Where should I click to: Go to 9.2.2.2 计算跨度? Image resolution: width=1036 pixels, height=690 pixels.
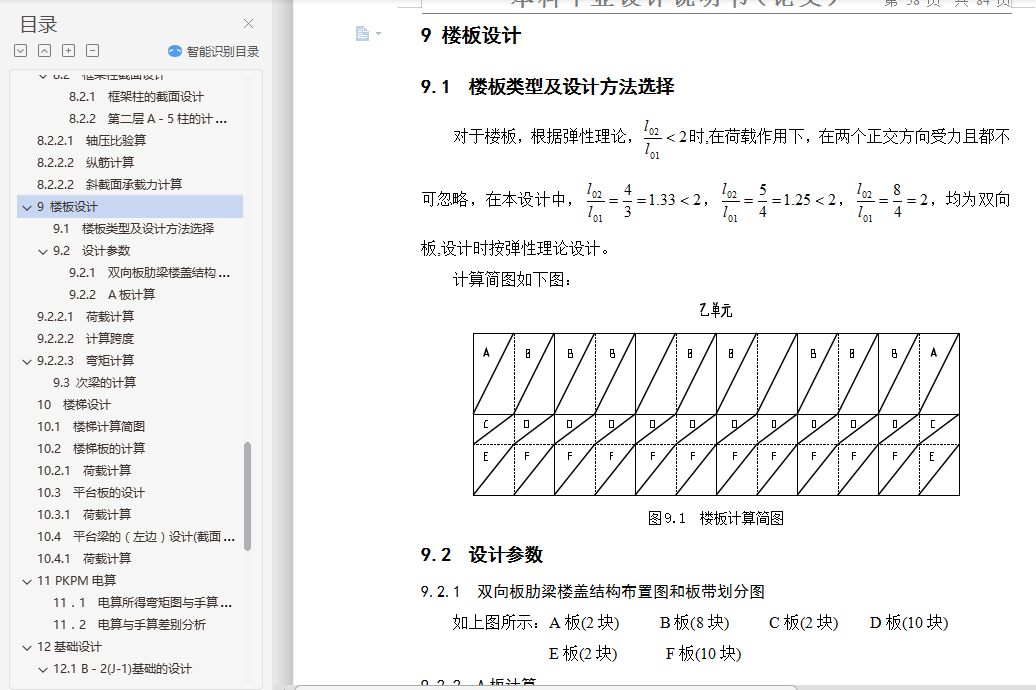point(86,338)
